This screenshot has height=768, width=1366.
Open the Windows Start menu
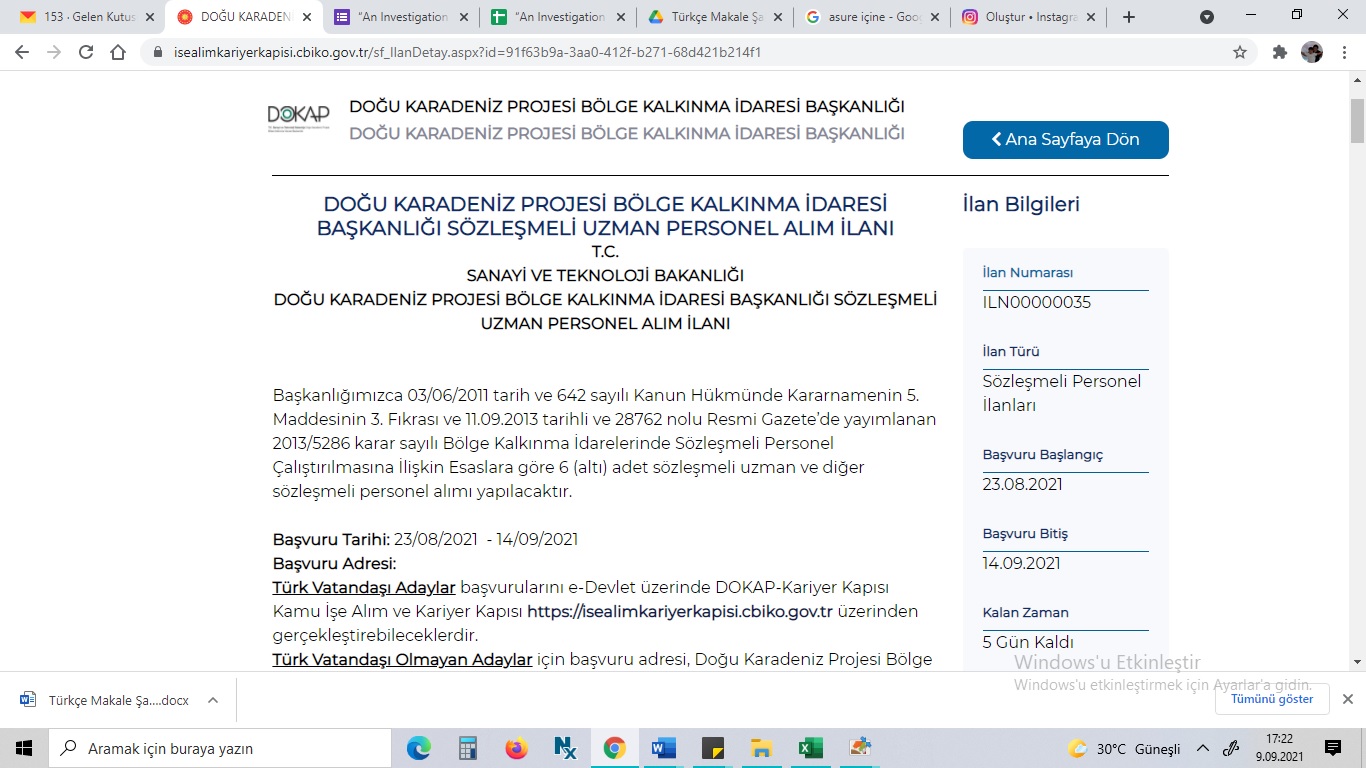click(x=24, y=748)
